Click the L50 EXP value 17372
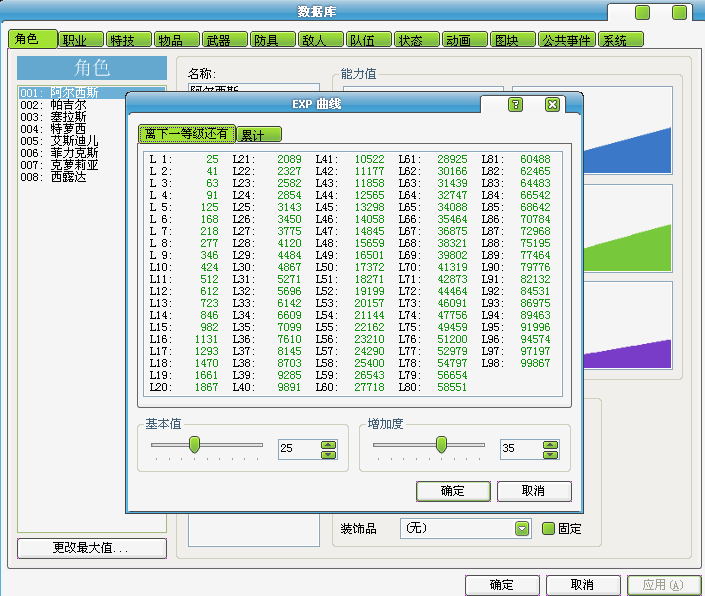Image resolution: width=705 pixels, height=596 pixels. click(370, 267)
